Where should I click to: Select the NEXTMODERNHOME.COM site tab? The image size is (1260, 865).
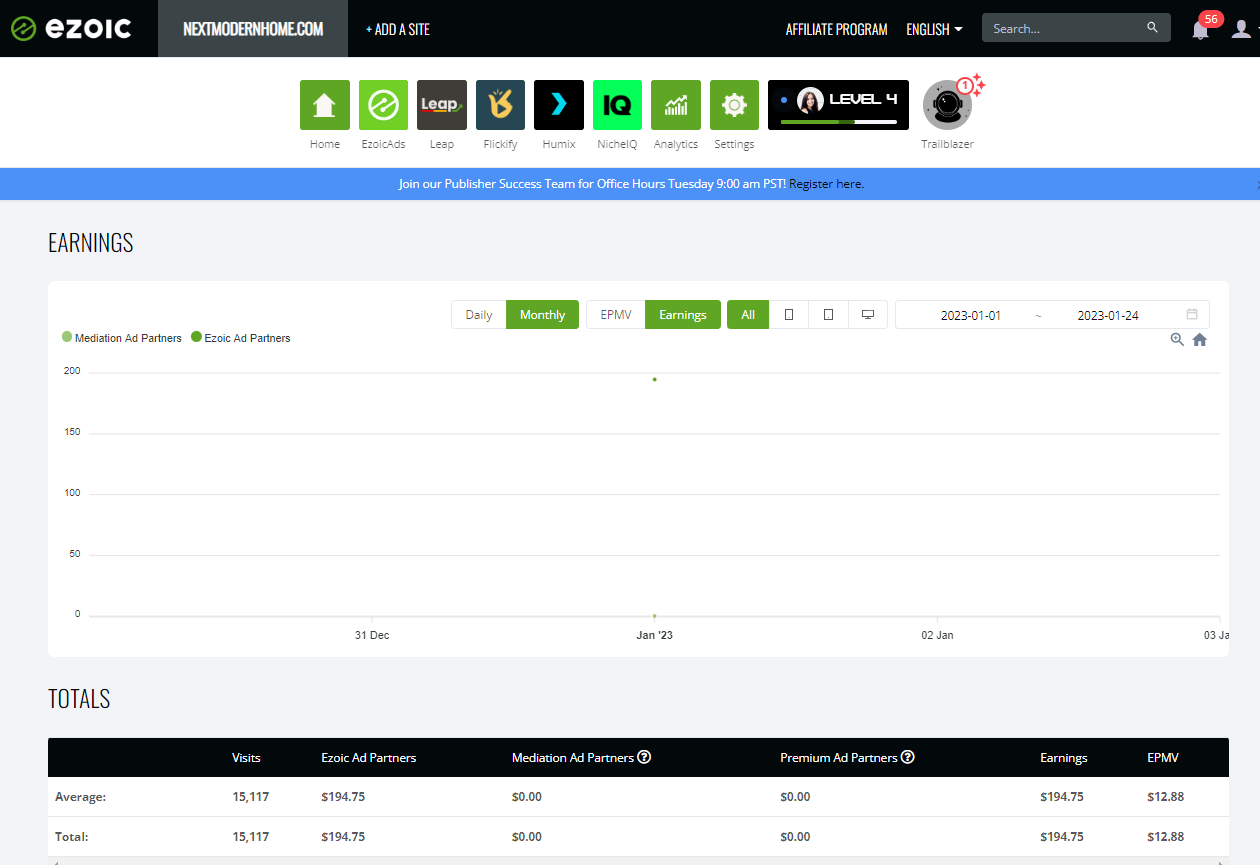pyautogui.click(x=253, y=29)
